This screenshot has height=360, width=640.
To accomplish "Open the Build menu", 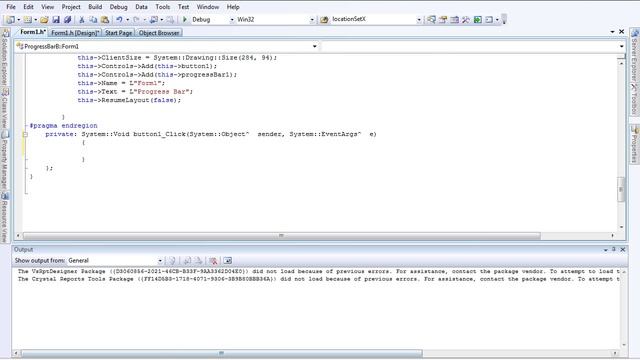I will 95,7.
